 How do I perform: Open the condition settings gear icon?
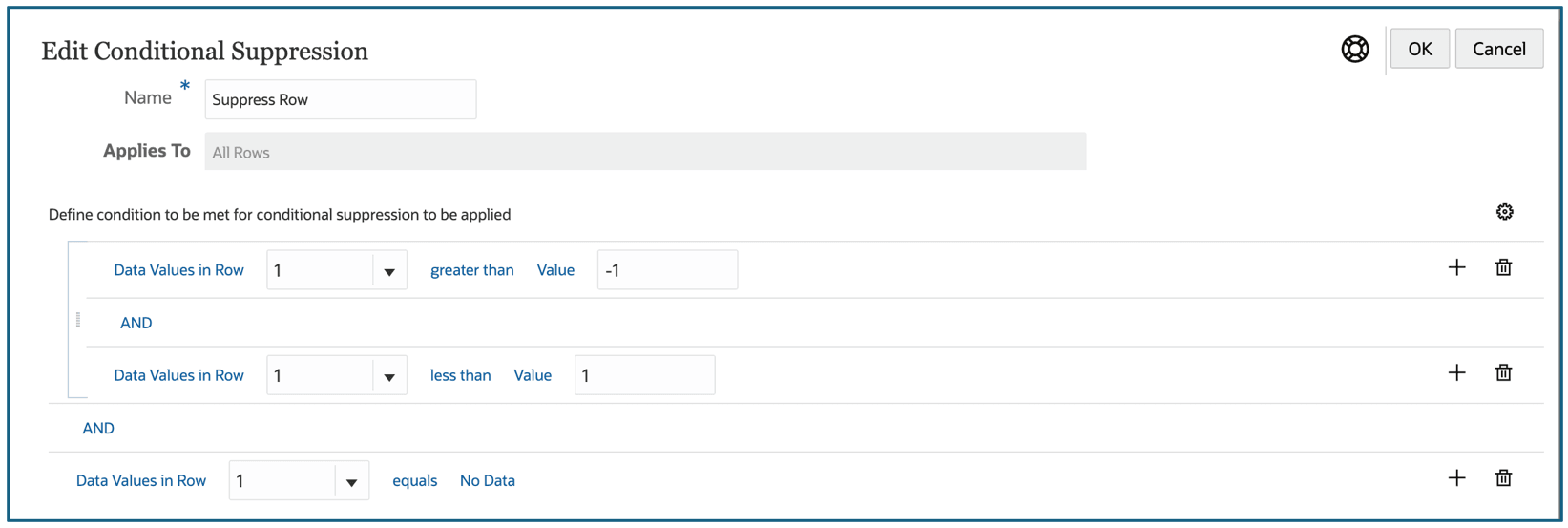(x=1504, y=212)
